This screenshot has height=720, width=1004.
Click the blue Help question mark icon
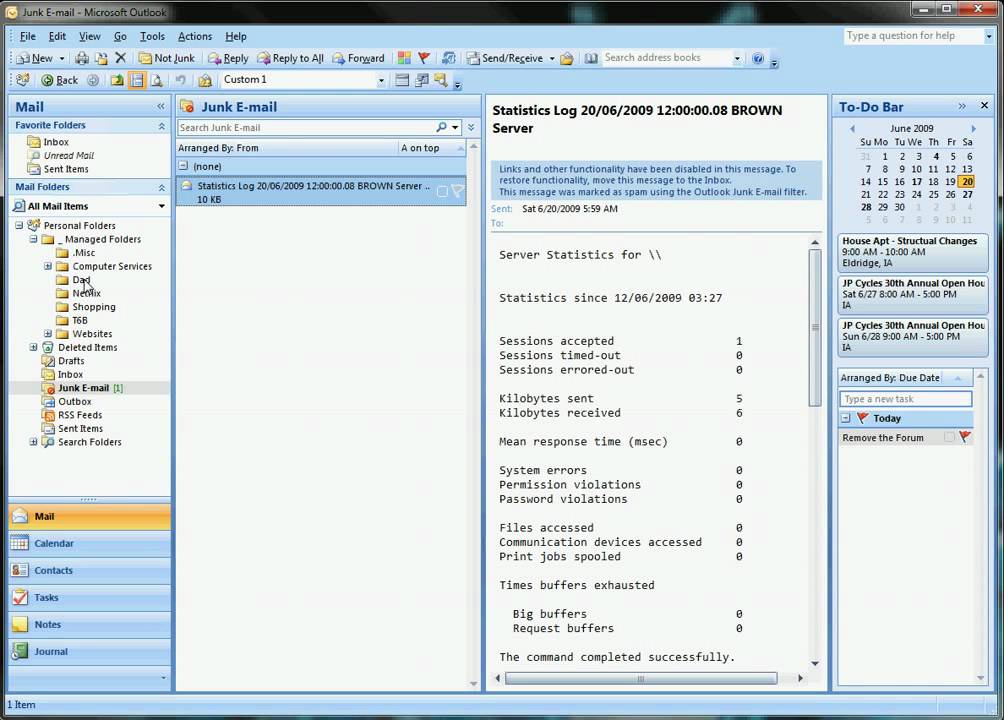pos(758,58)
